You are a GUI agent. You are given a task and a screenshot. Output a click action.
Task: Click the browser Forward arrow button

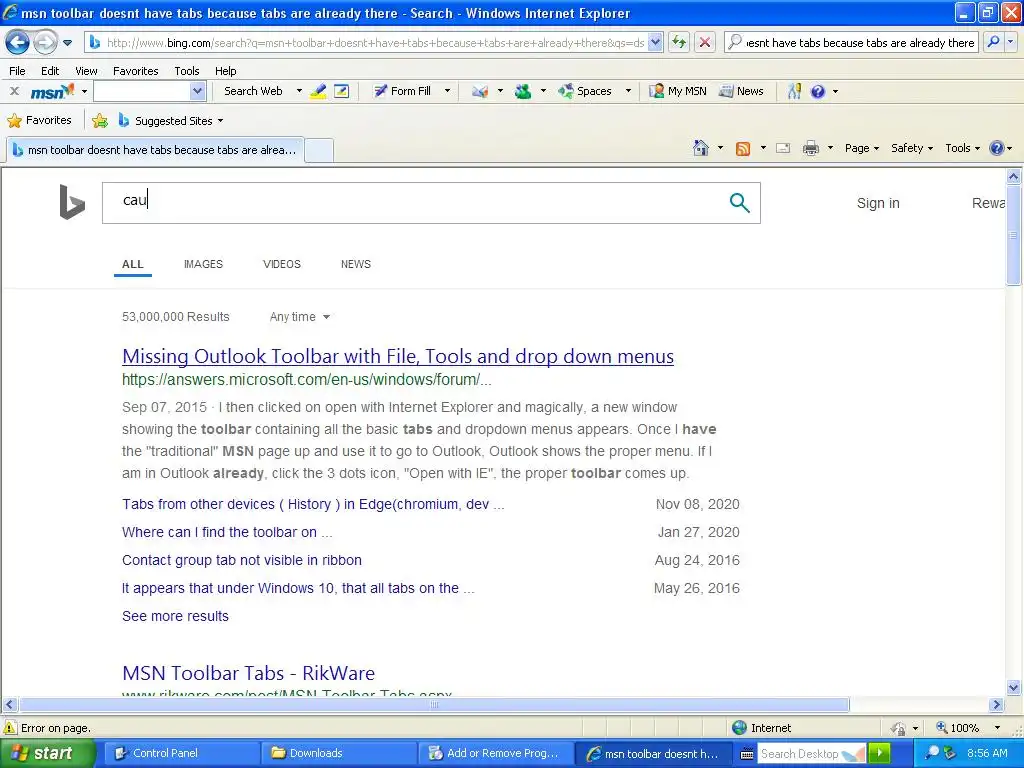[x=45, y=43]
